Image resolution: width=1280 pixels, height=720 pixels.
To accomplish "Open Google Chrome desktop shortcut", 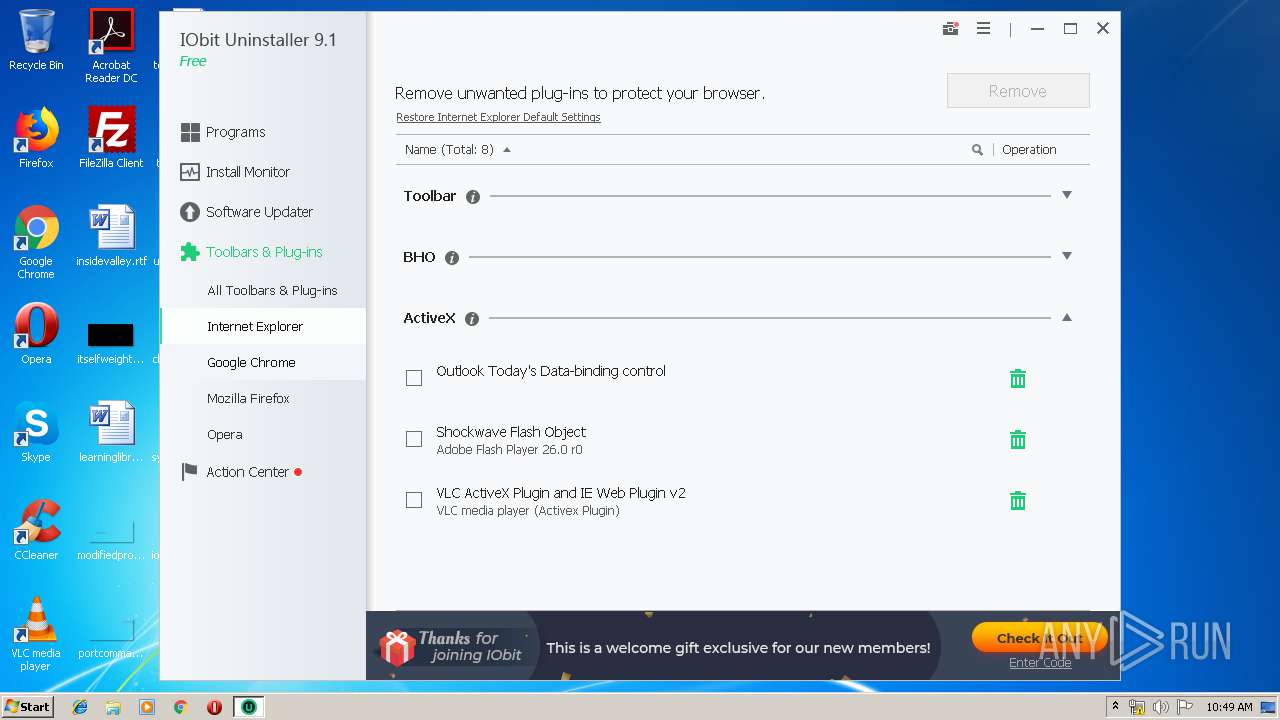I will [36, 242].
